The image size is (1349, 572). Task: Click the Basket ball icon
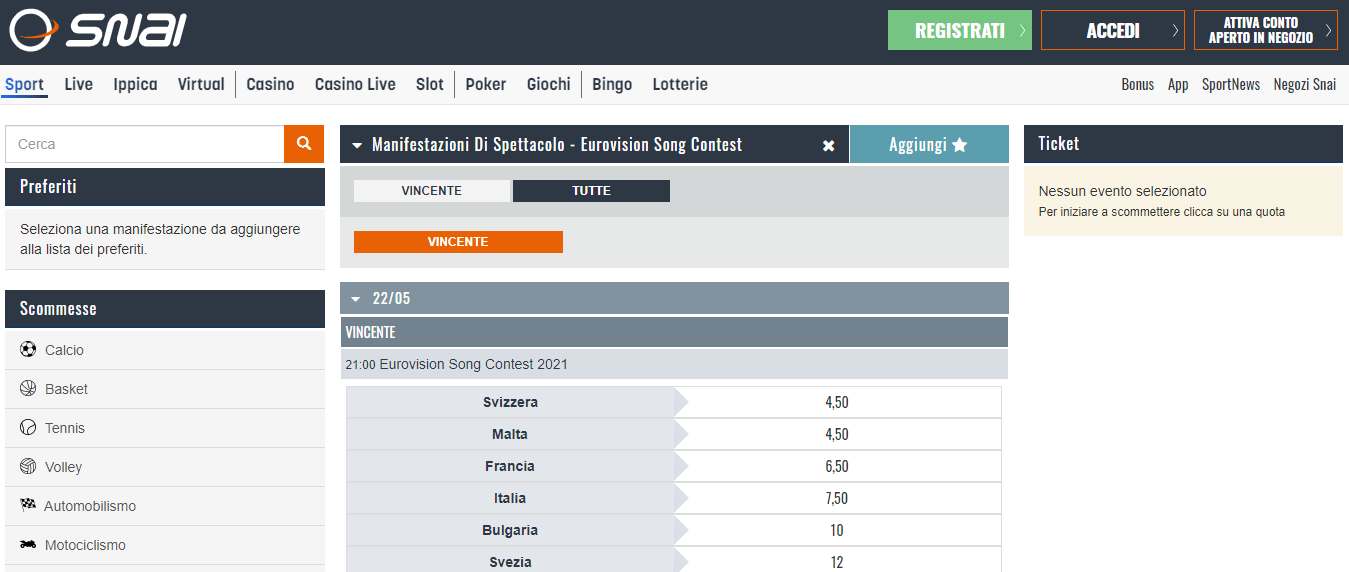pyautogui.click(x=27, y=389)
